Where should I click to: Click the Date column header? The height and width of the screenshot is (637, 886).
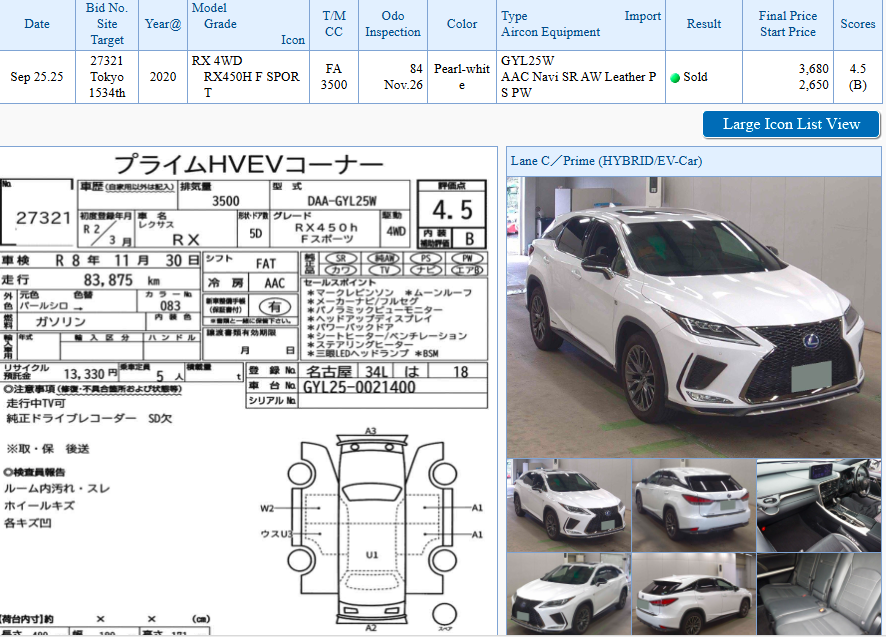[x=37, y=24]
